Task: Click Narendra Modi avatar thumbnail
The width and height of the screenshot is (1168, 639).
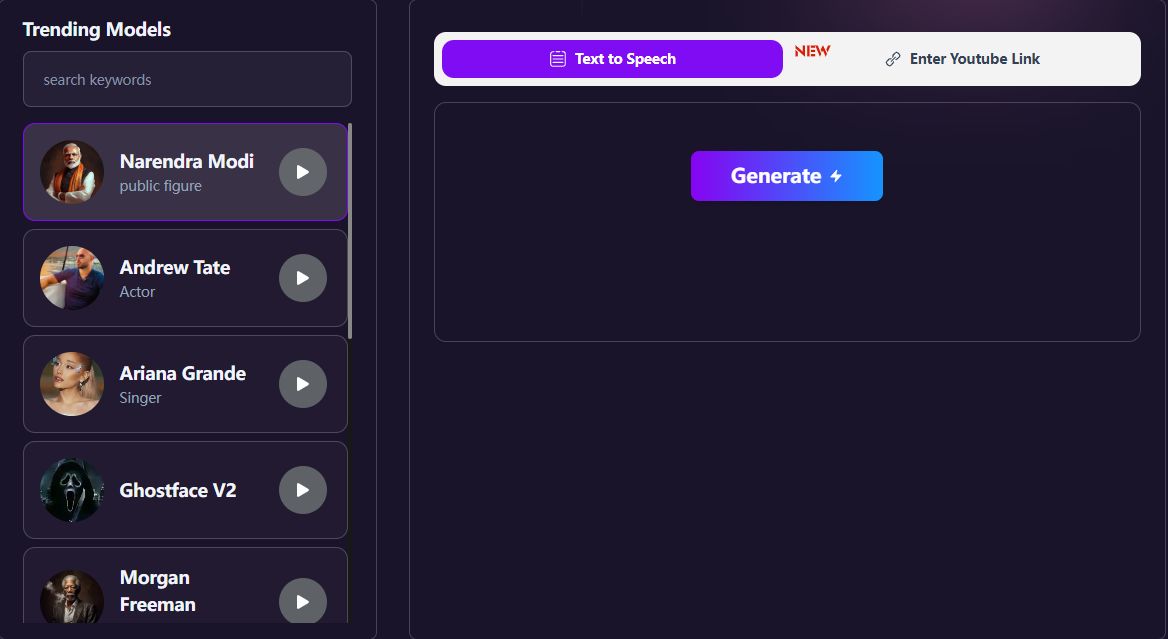Action: (72, 172)
